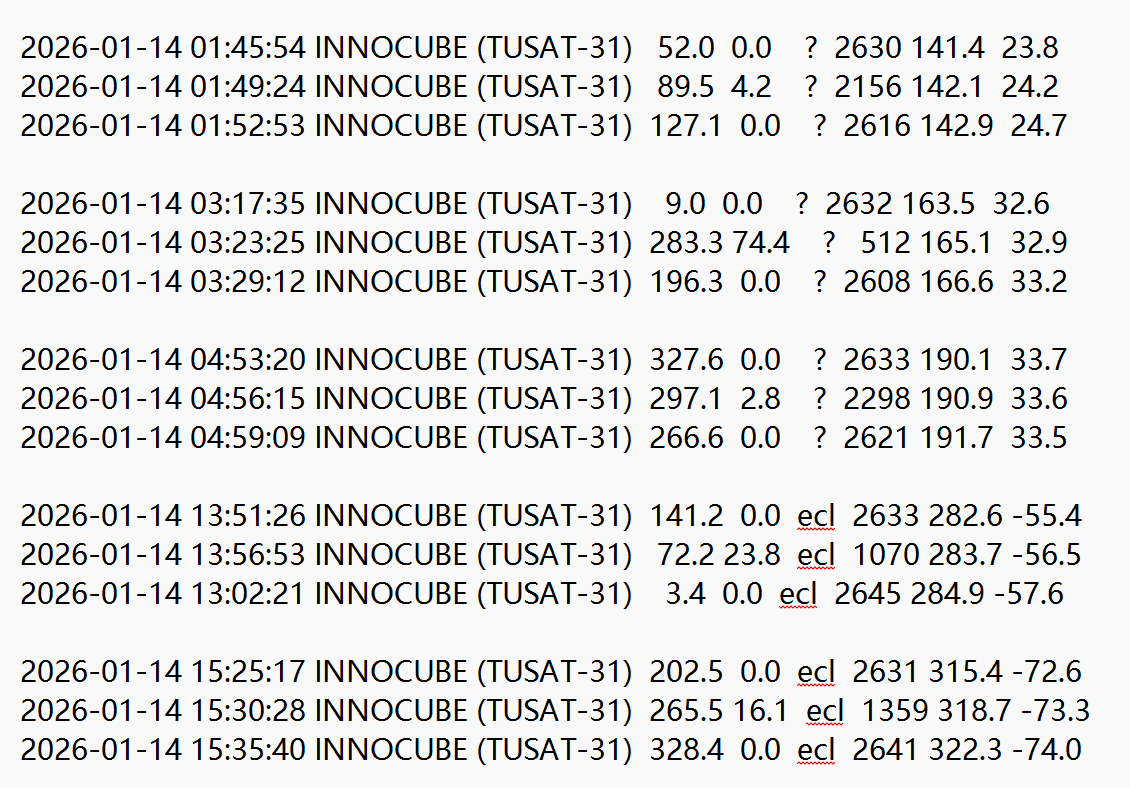This screenshot has height=788, width=1130.
Task: Click underlined 'ecl' in the 15:30:28 row
Action: pyautogui.click(x=825, y=711)
